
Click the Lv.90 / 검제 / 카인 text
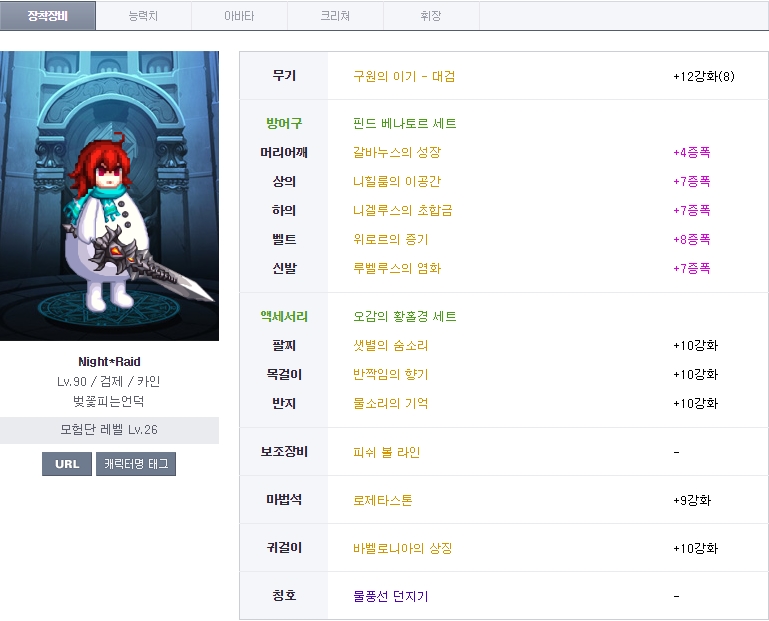coord(109,381)
